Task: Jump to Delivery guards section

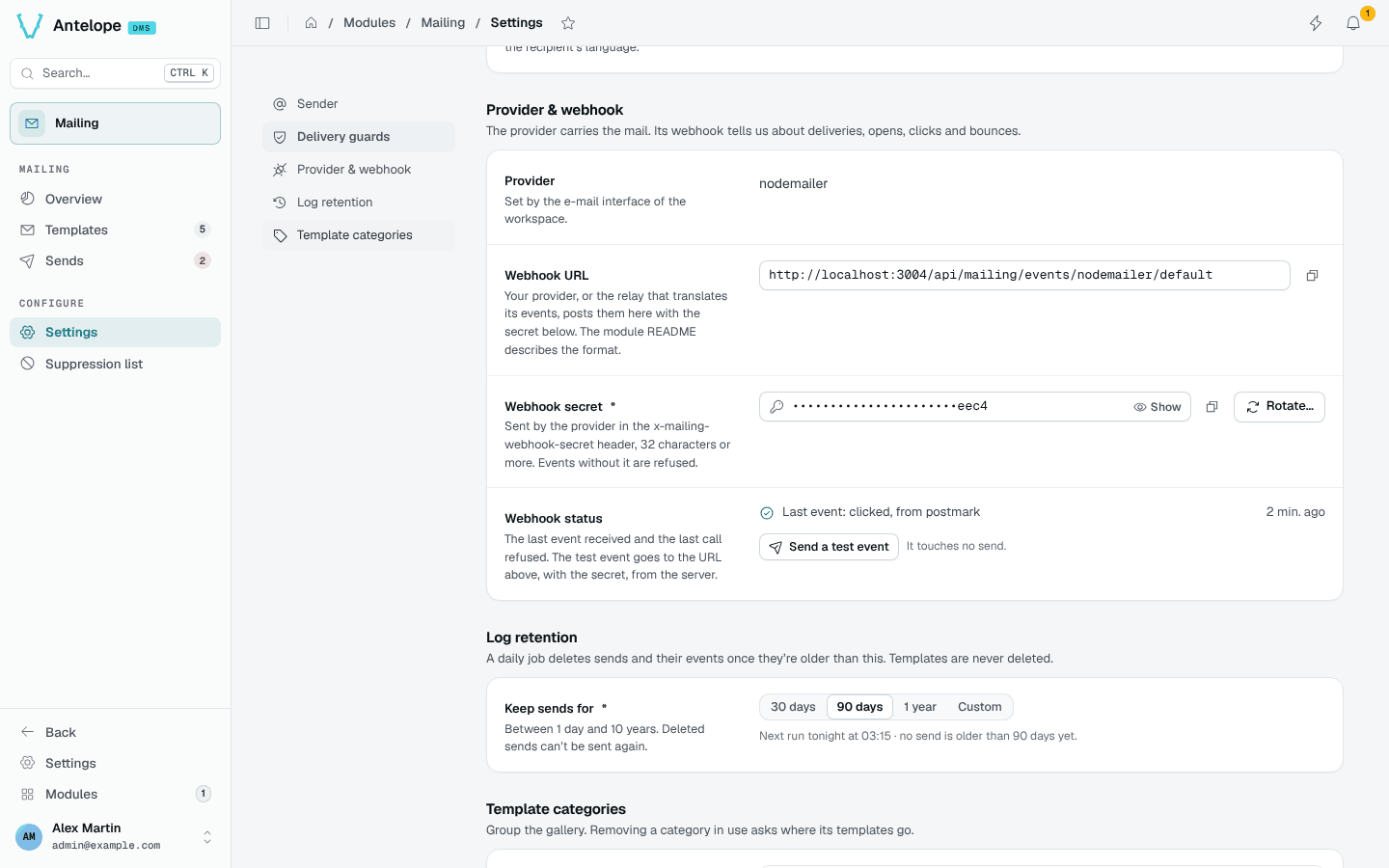Action: (x=359, y=137)
